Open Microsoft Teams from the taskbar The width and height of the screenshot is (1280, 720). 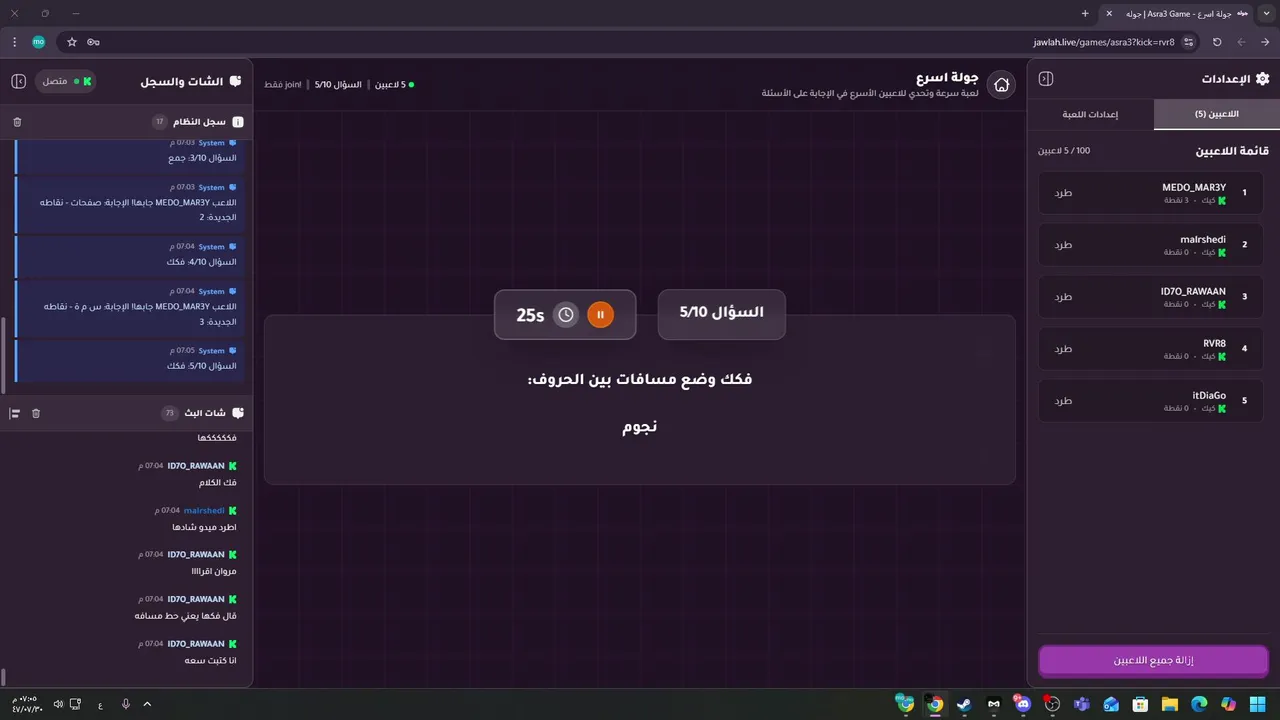tap(1081, 704)
